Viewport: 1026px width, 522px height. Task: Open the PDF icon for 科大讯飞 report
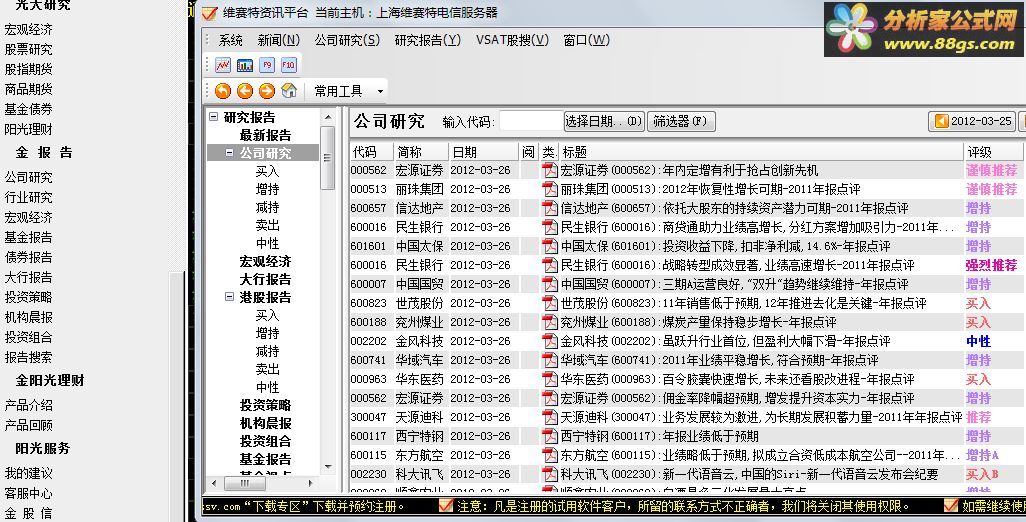pyautogui.click(x=550, y=474)
